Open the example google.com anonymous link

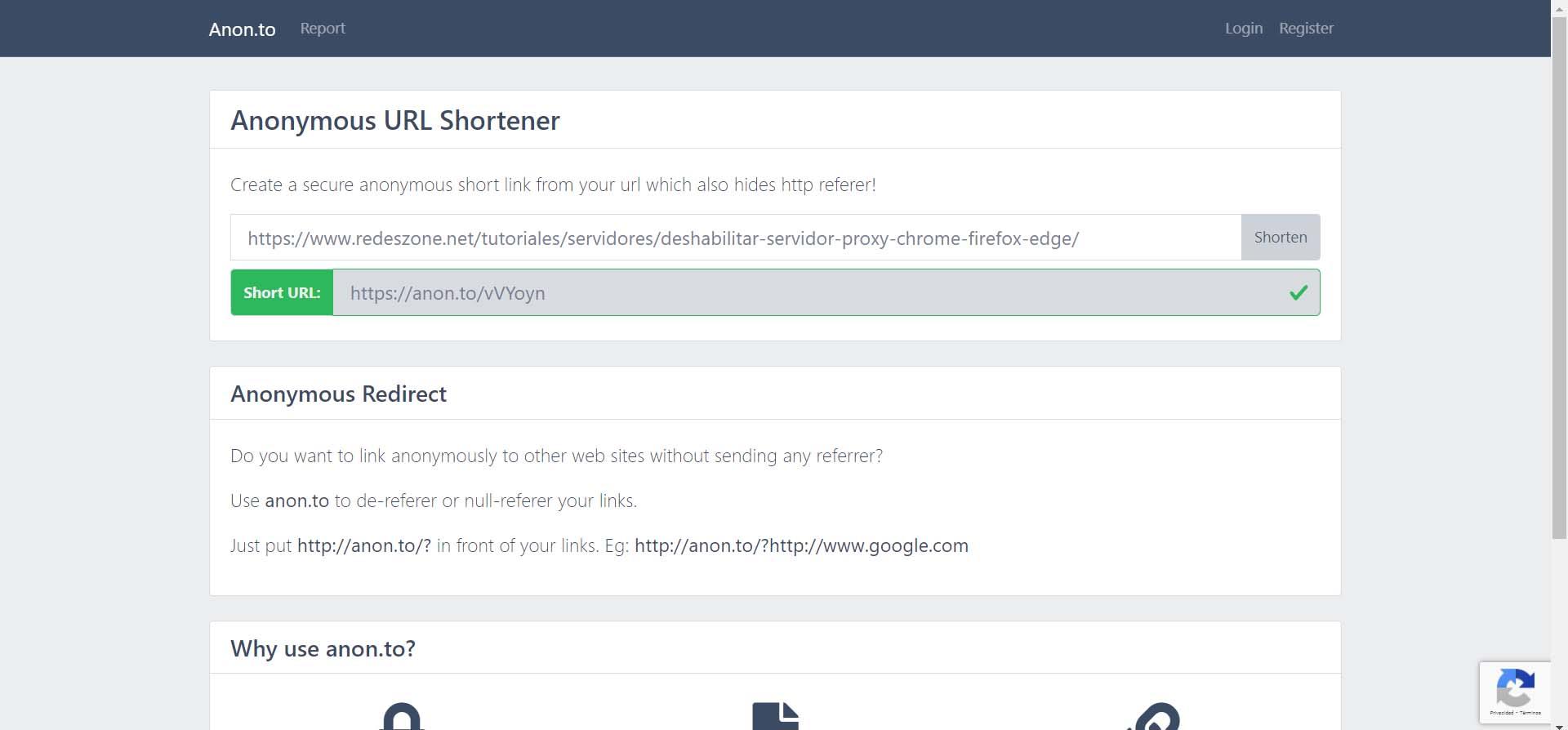(x=801, y=545)
